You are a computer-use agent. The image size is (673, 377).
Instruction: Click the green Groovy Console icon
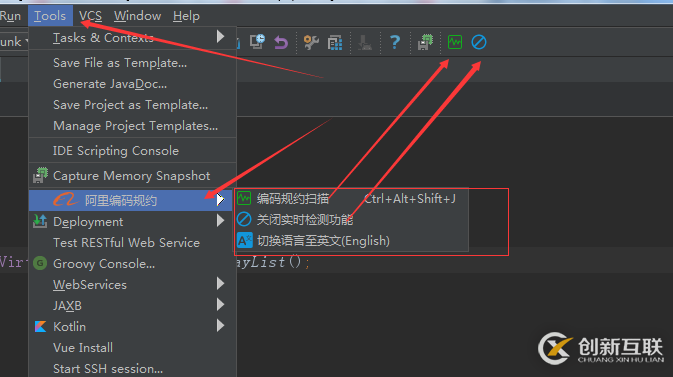pyautogui.click(x=40, y=263)
